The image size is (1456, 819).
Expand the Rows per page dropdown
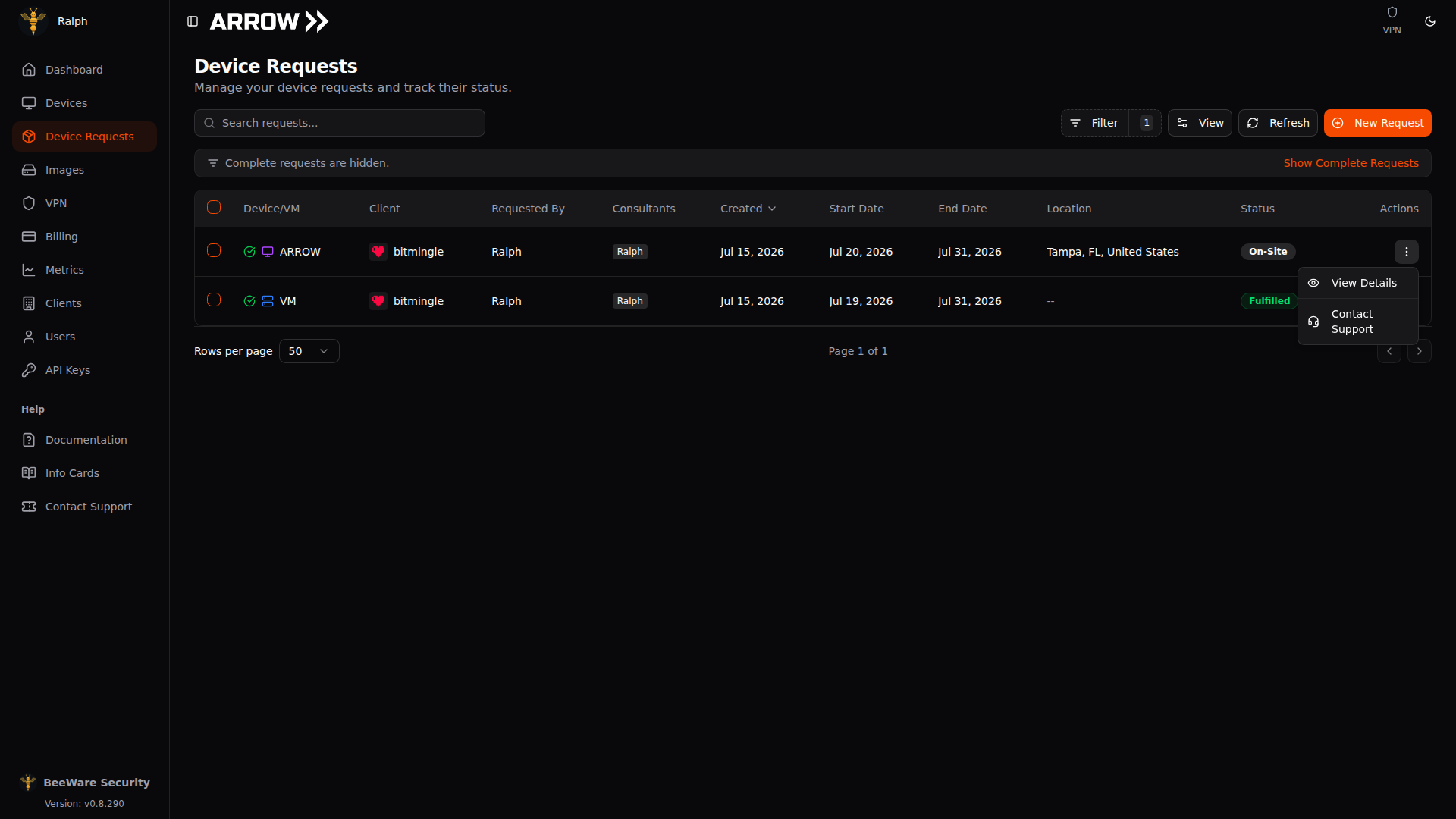309,351
